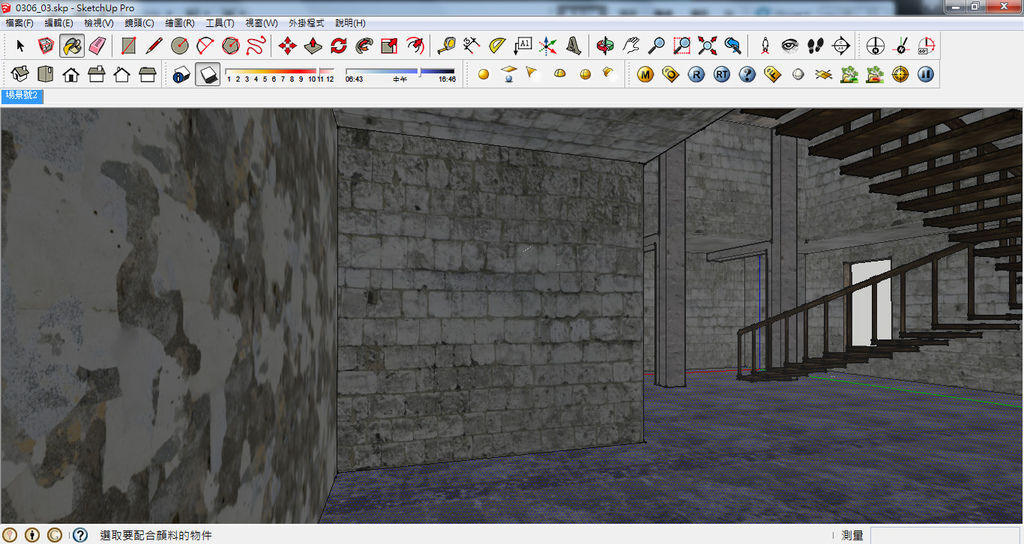Open the 鏡頭(C) menu

coord(140,23)
